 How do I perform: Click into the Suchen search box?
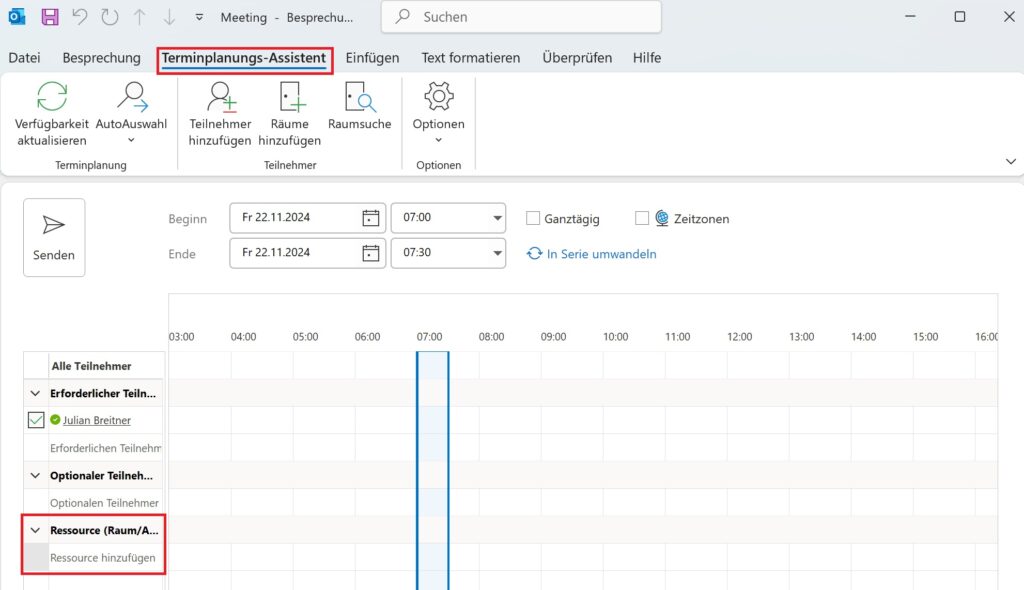tap(521, 17)
